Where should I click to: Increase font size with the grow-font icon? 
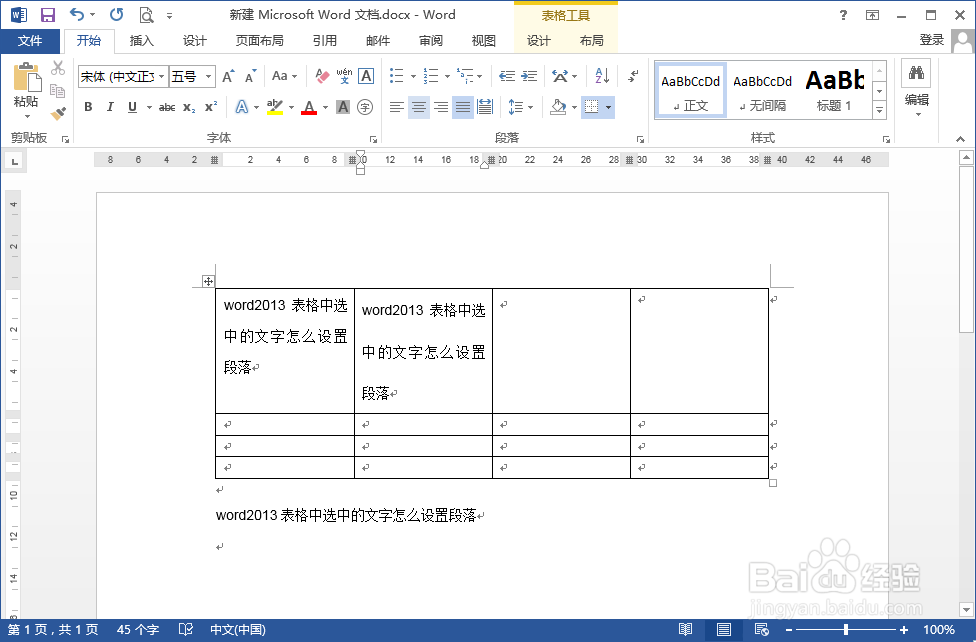point(228,77)
